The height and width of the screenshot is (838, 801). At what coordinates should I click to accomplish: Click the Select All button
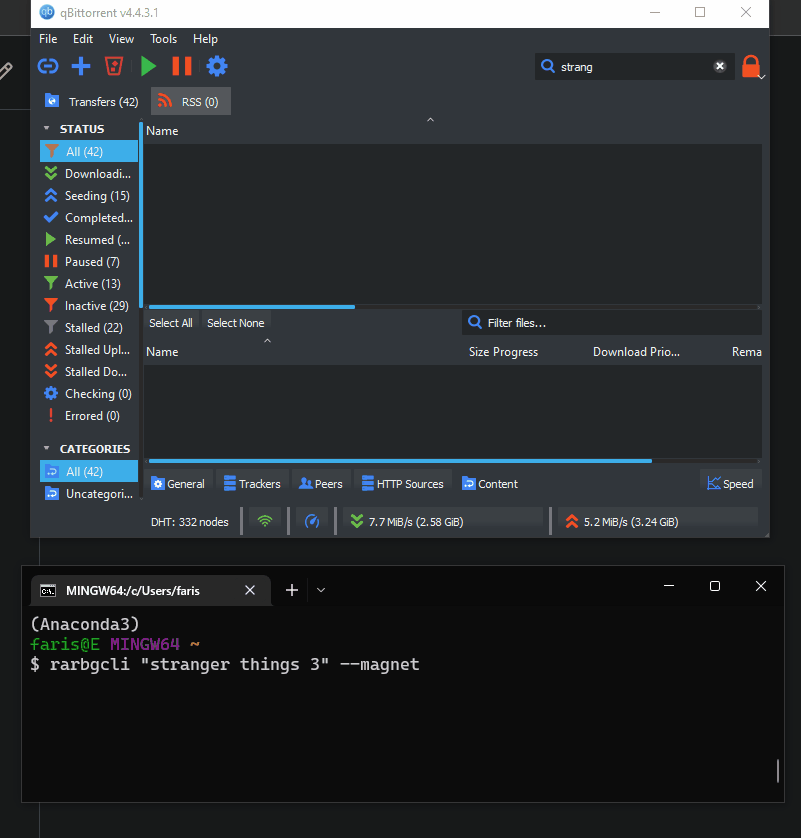pyautogui.click(x=171, y=323)
